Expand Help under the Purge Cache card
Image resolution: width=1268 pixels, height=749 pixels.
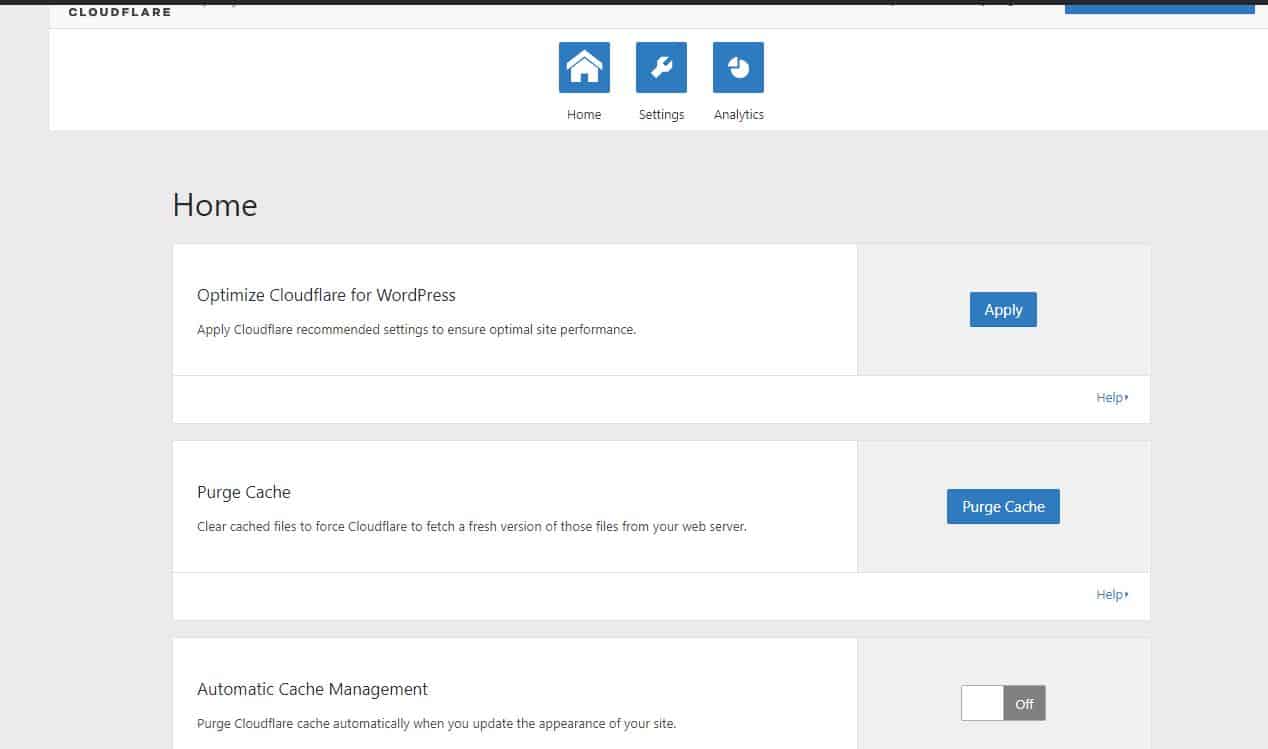1111,595
